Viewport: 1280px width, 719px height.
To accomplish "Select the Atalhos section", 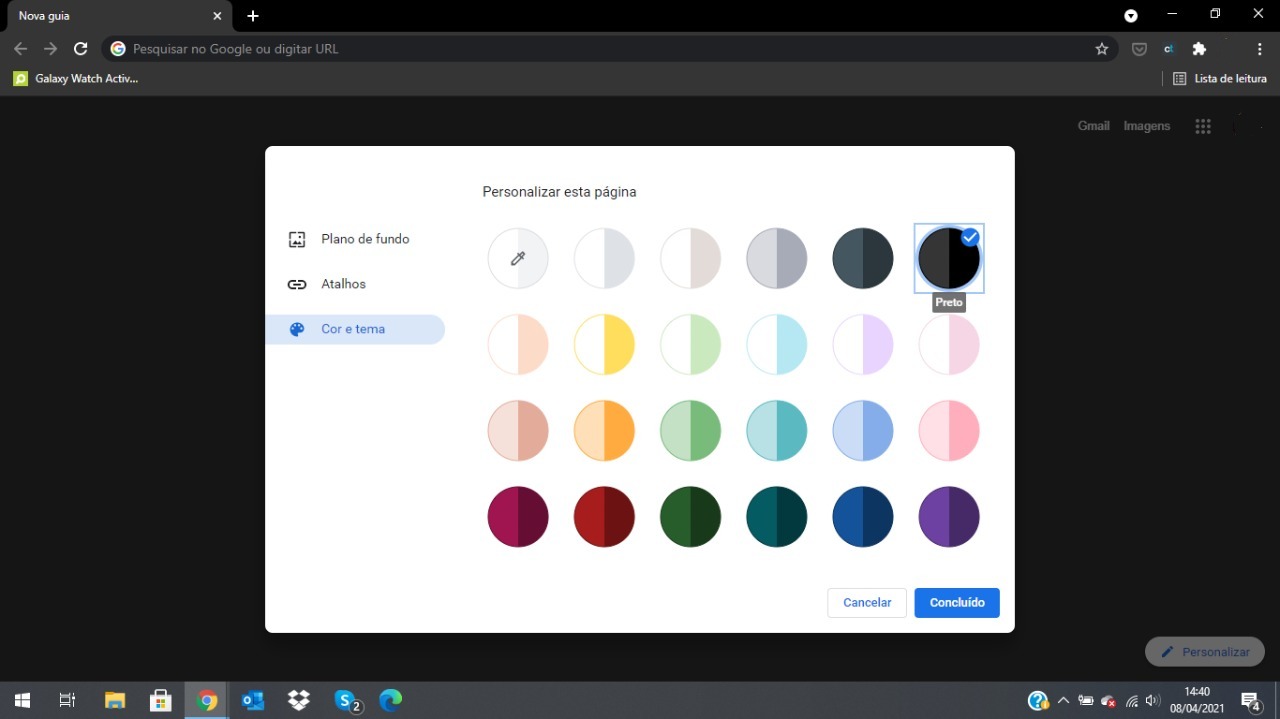I will pos(355,284).
